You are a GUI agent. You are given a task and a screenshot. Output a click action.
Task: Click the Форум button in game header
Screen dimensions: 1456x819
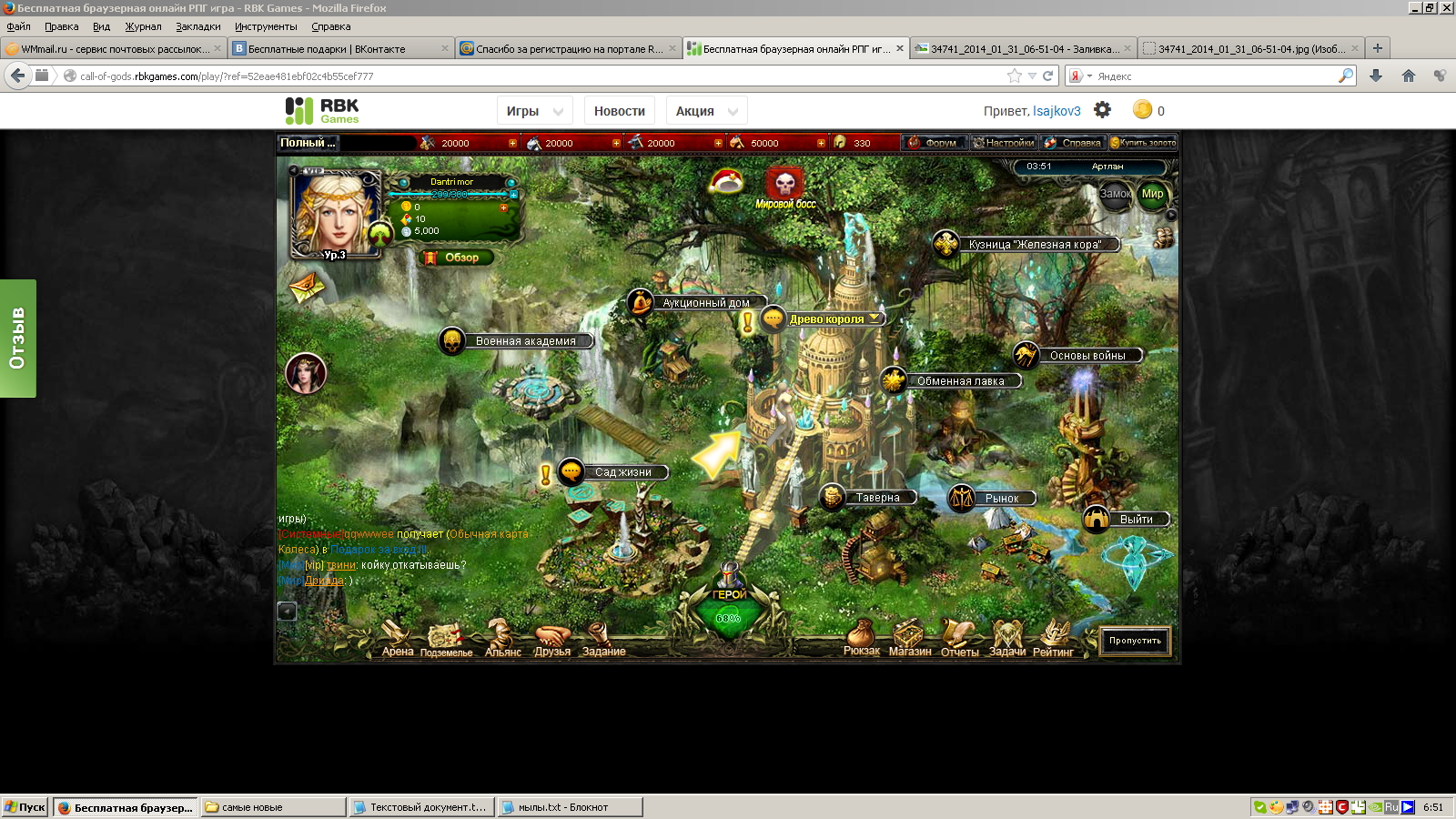[934, 143]
